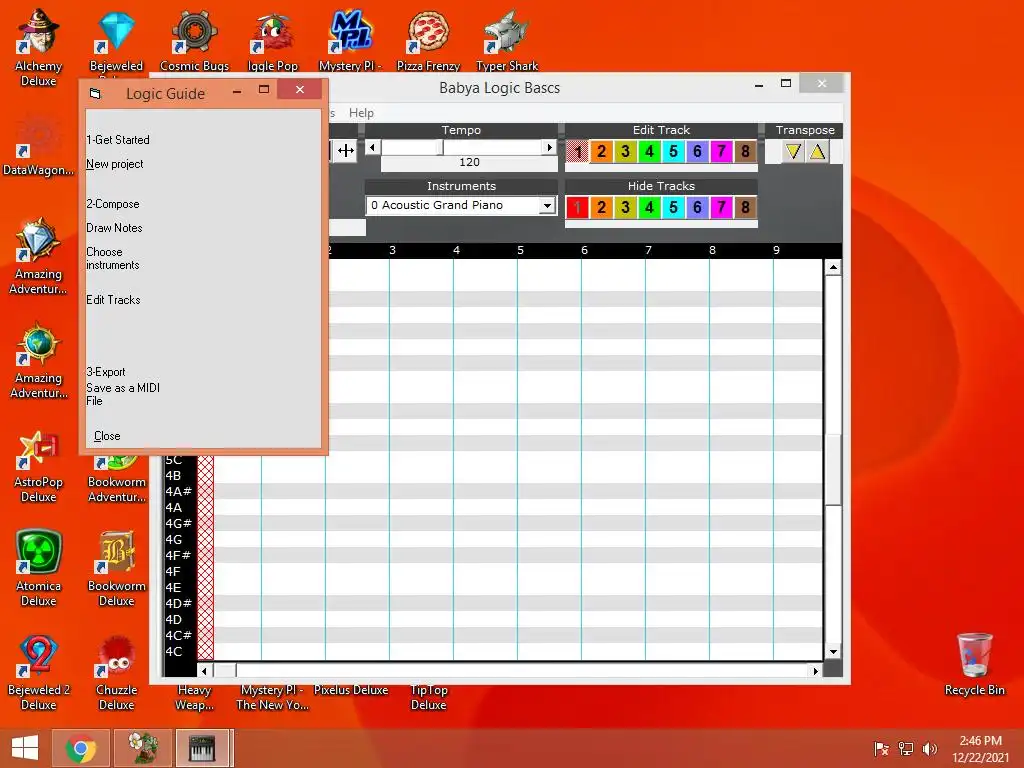Screen dimensions: 1024x768
Task: Open Chrome from the taskbar
Action: click(80, 748)
